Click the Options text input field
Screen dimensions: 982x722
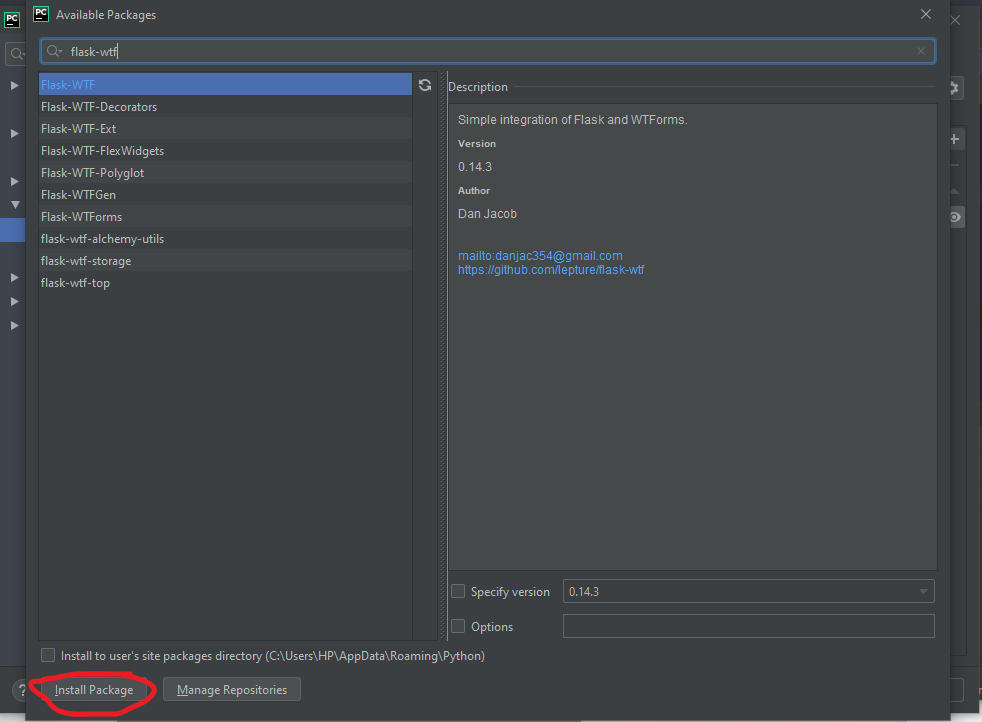[x=748, y=626]
